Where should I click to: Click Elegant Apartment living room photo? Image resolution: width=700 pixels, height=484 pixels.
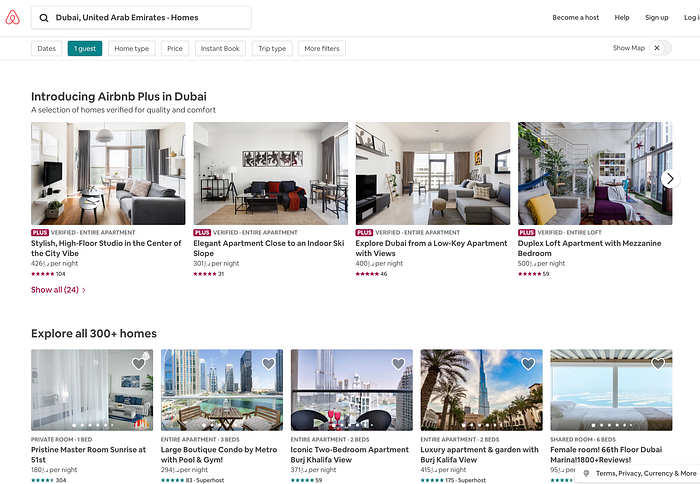[x=271, y=173]
